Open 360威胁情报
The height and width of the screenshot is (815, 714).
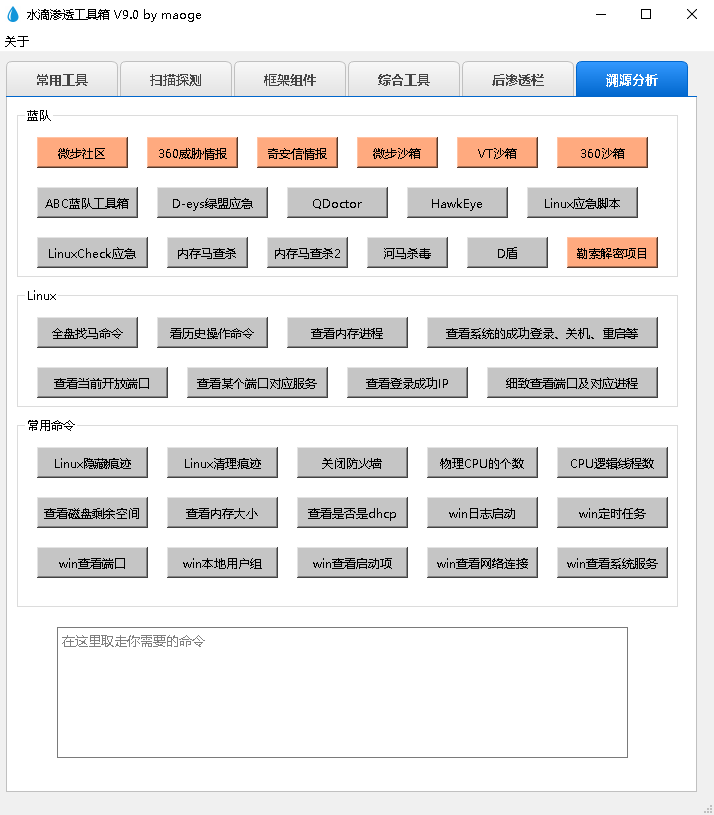[192, 153]
